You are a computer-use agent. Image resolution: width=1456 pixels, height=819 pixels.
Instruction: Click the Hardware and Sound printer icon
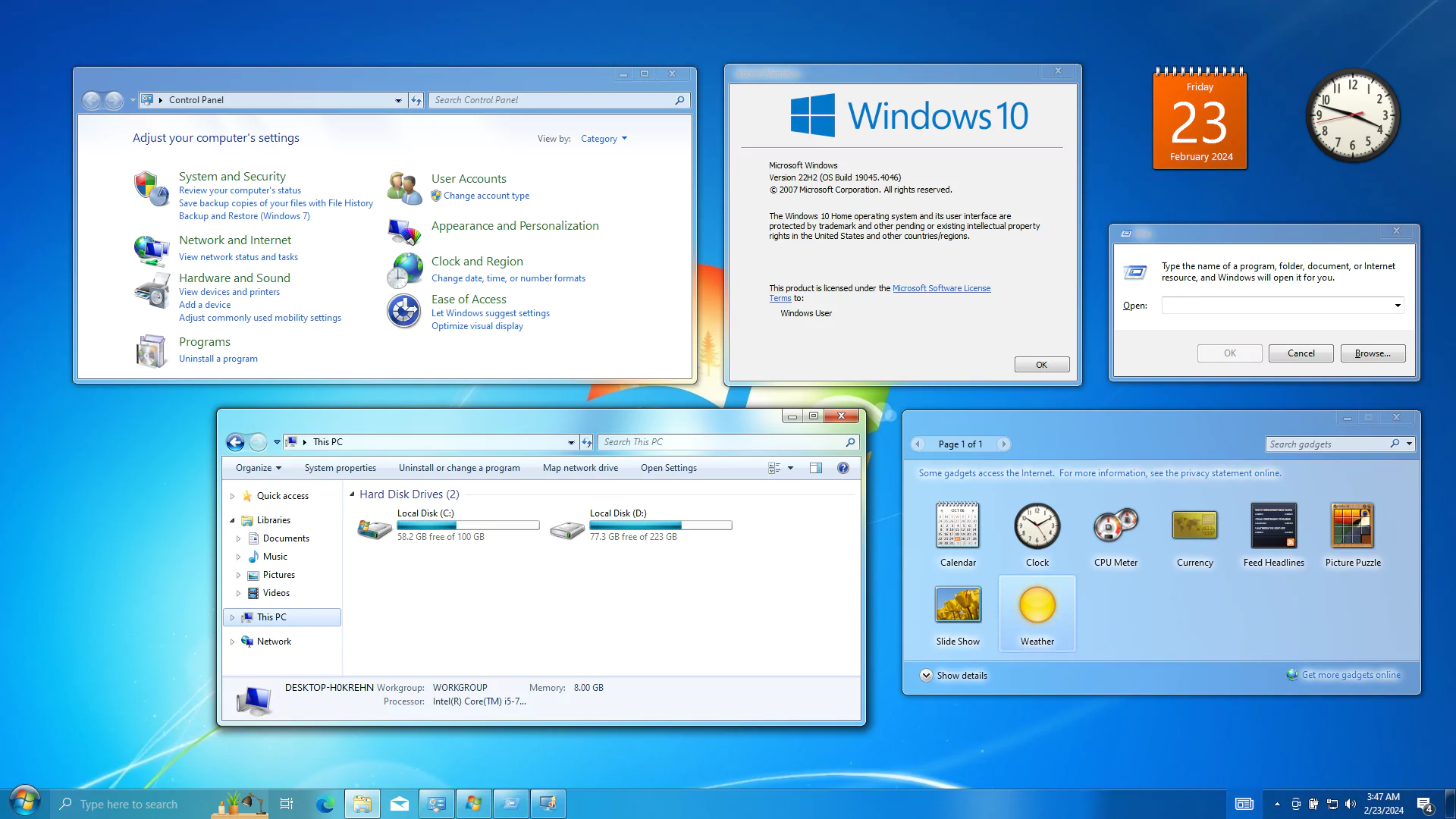click(152, 290)
